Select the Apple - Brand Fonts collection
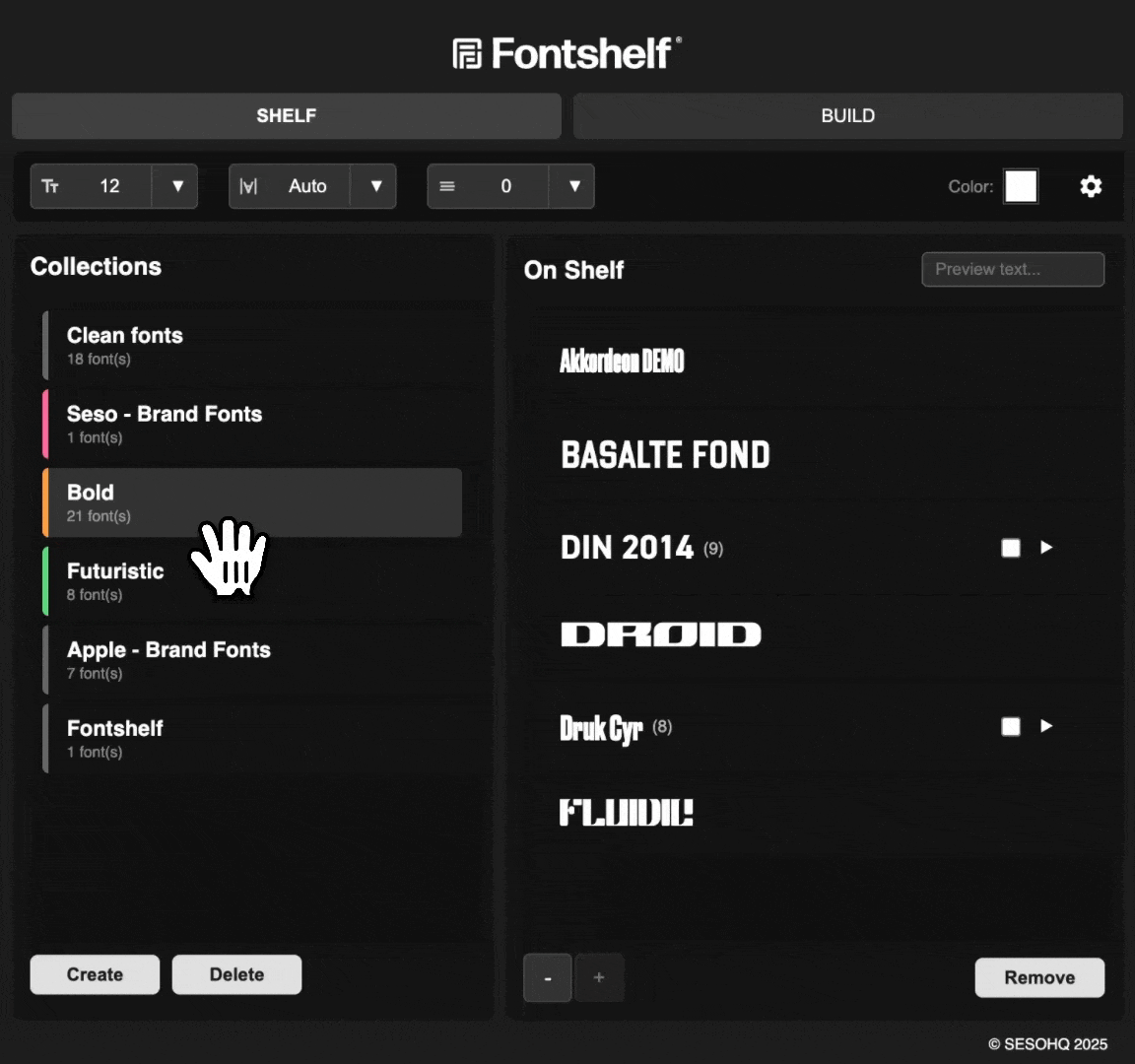 click(x=252, y=660)
